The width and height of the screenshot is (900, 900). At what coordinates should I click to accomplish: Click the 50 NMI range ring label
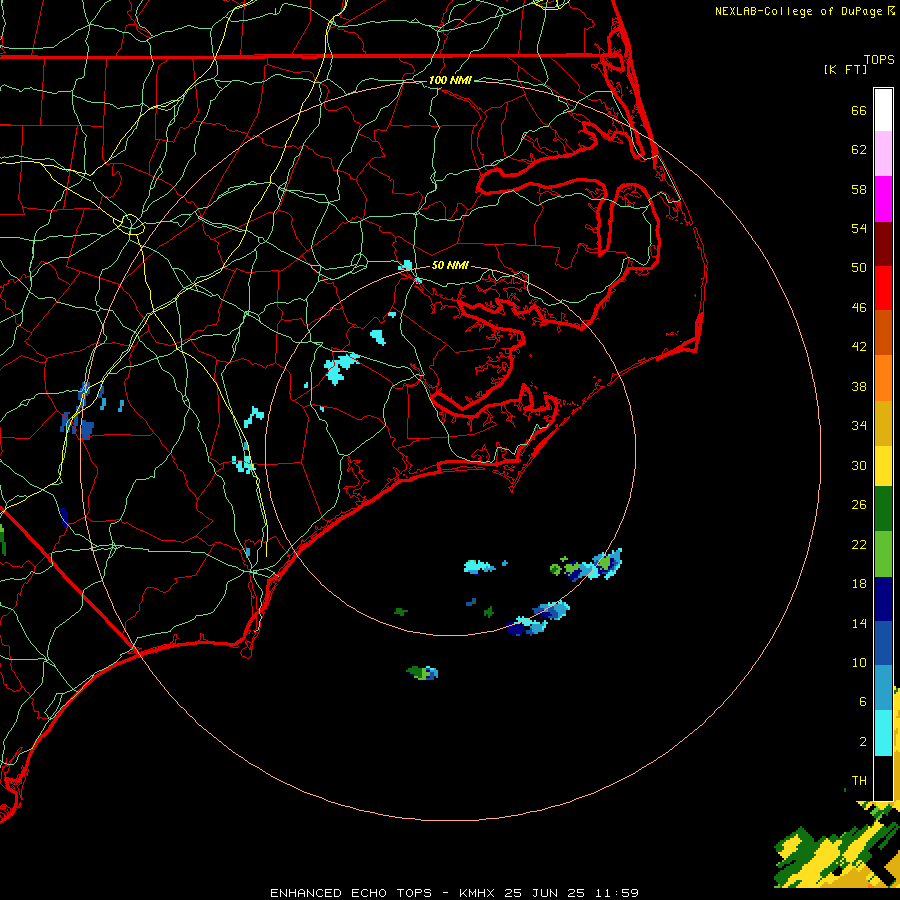point(450,265)
